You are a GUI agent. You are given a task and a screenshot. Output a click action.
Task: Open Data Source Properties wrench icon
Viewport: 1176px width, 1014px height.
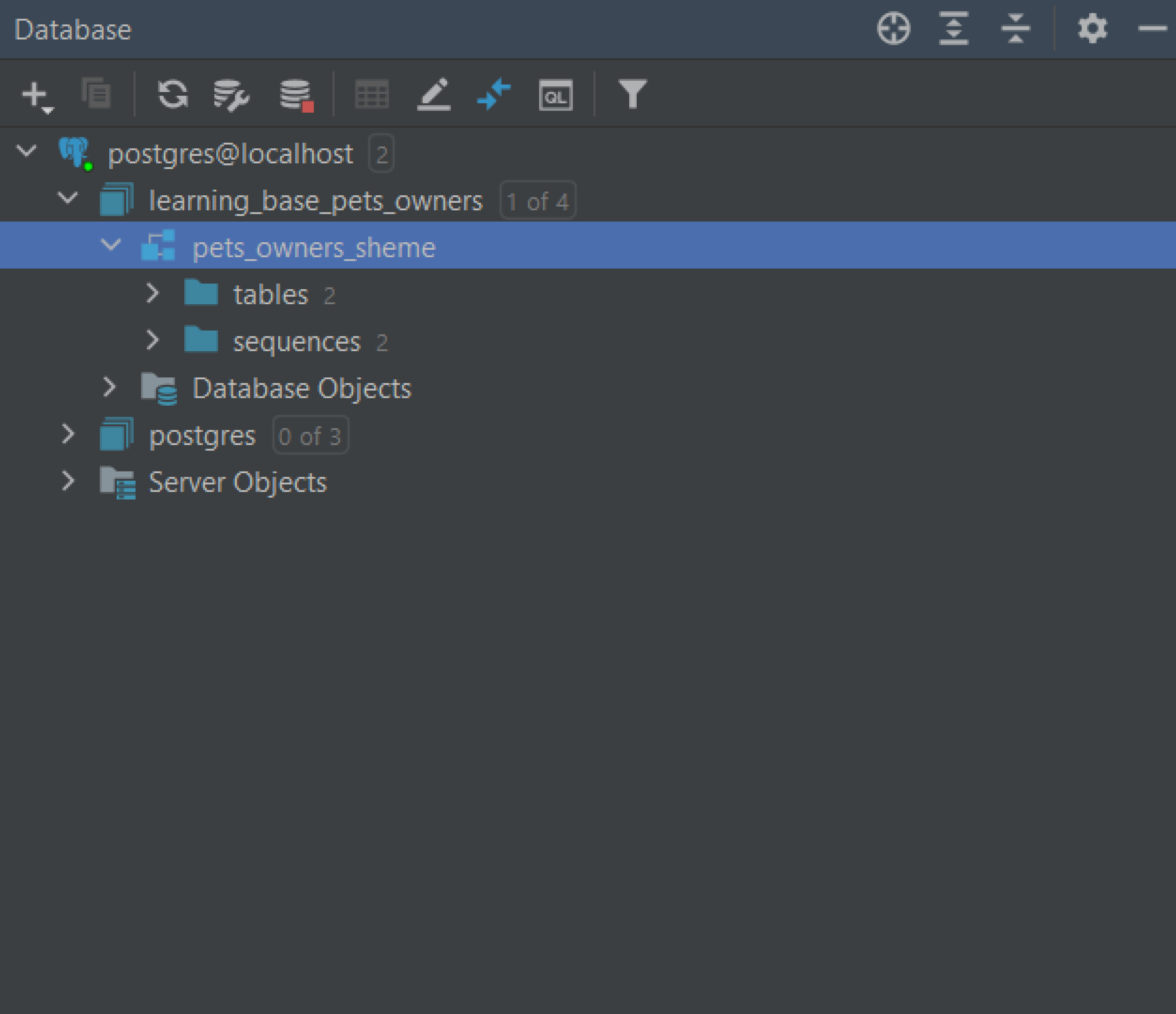(x=231, y=95)
